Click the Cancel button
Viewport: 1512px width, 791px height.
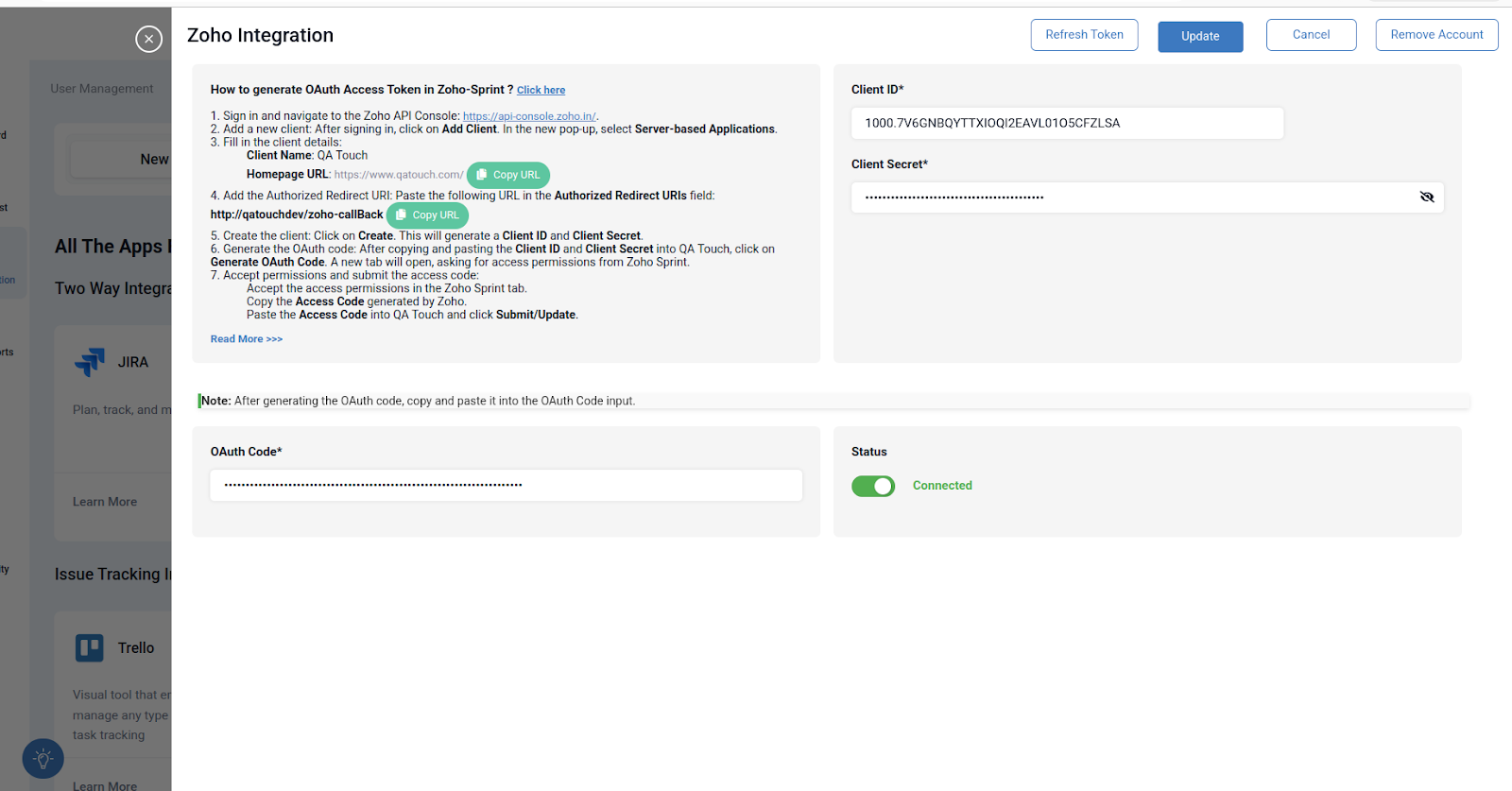[1311, 35]
